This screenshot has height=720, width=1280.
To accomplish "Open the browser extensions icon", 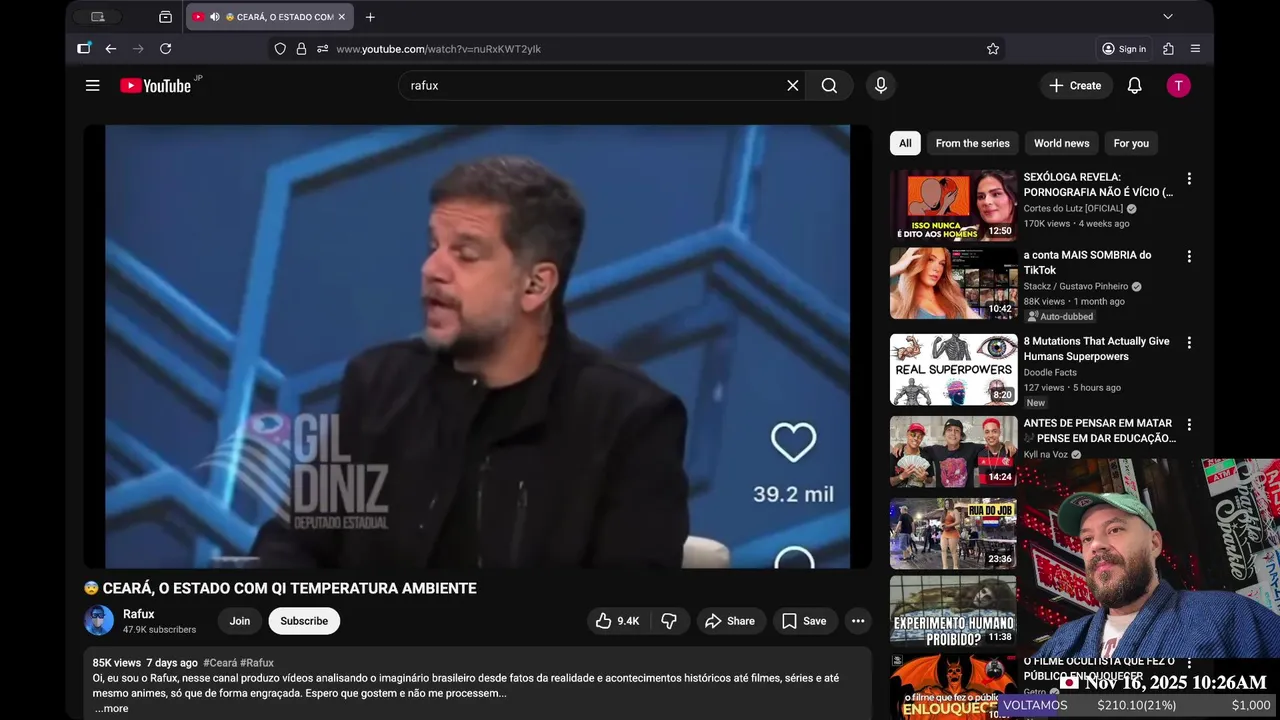I will click(1168, 49).
